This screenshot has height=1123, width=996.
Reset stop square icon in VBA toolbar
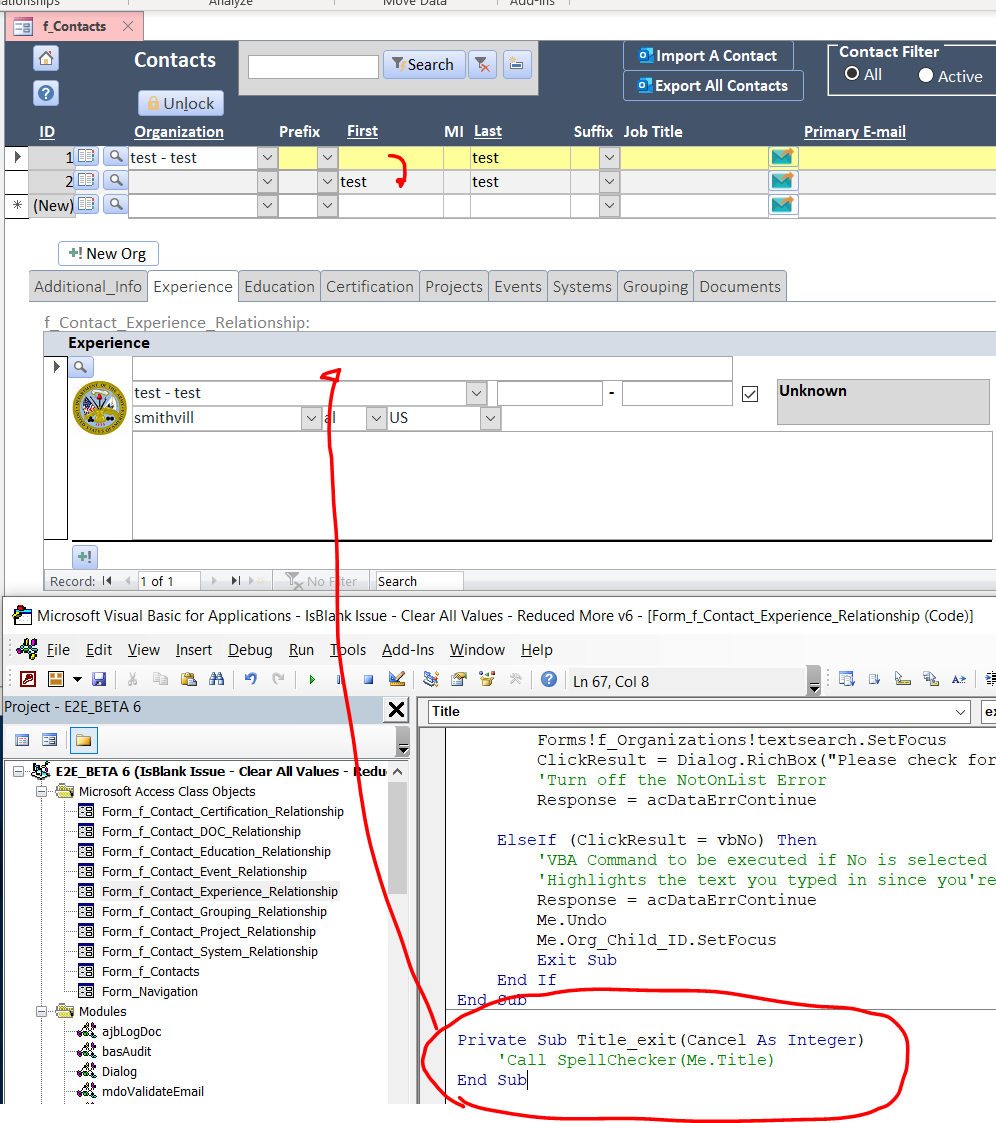click(x=368, y=680)
